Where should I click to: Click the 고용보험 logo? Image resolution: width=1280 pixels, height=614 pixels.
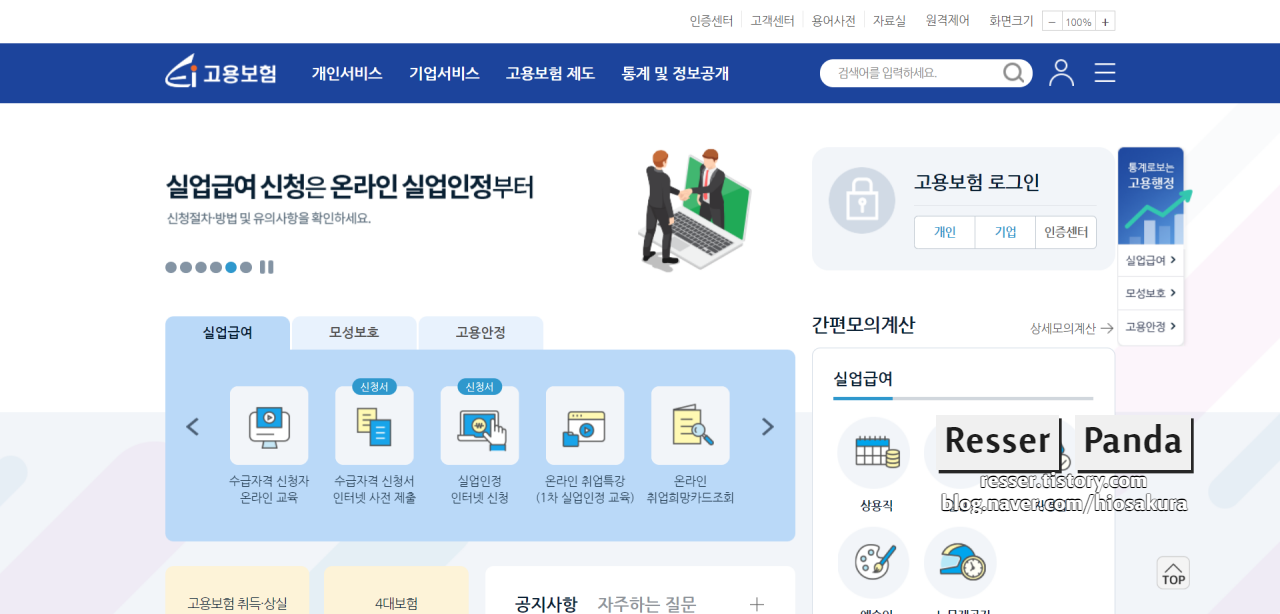(221, 73)
